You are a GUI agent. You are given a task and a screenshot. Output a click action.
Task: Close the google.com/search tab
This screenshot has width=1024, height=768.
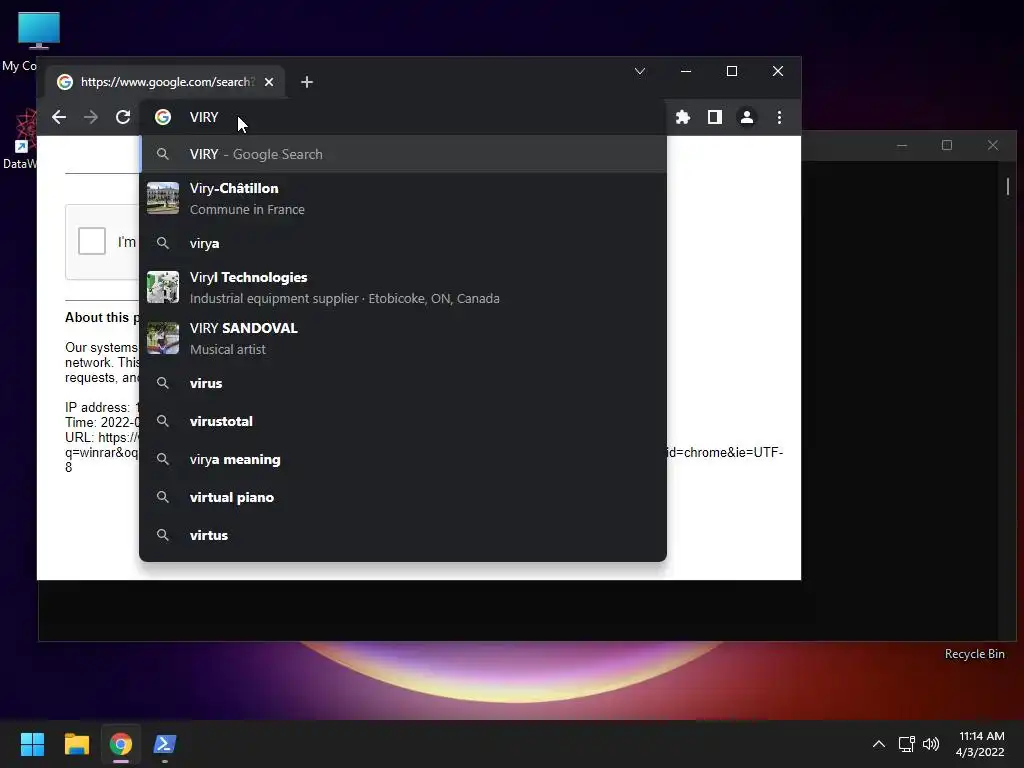[x=269, y=82]
